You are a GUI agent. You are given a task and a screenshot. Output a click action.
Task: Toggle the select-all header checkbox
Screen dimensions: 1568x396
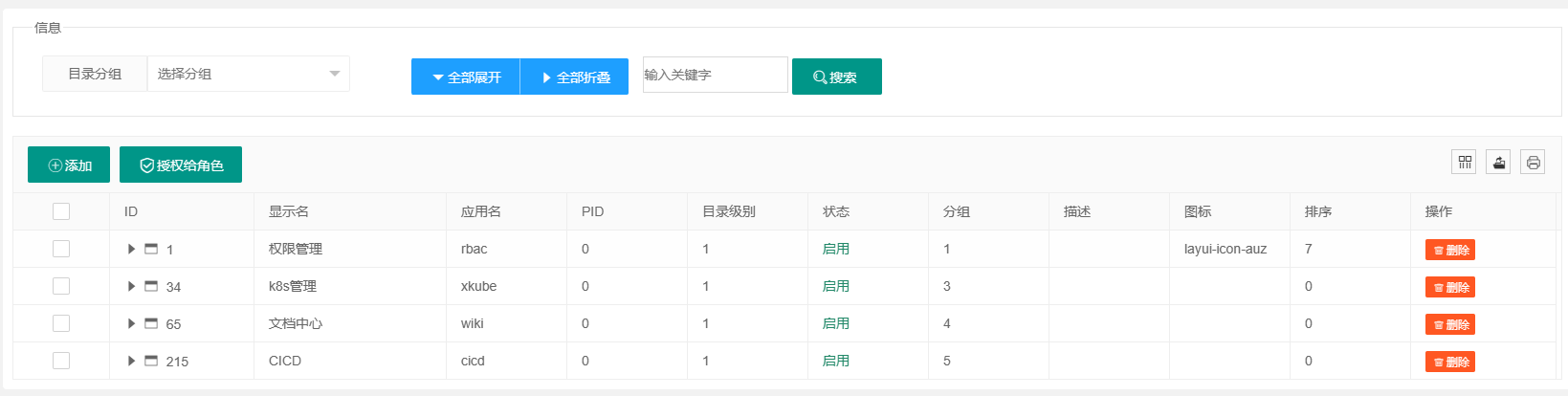61,211
